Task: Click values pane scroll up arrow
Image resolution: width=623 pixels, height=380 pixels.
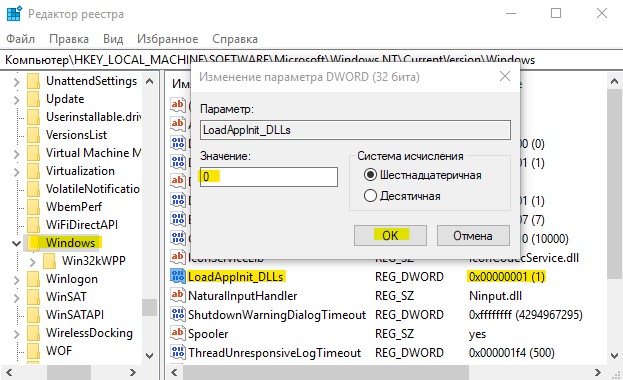Action: click(614, 81)
